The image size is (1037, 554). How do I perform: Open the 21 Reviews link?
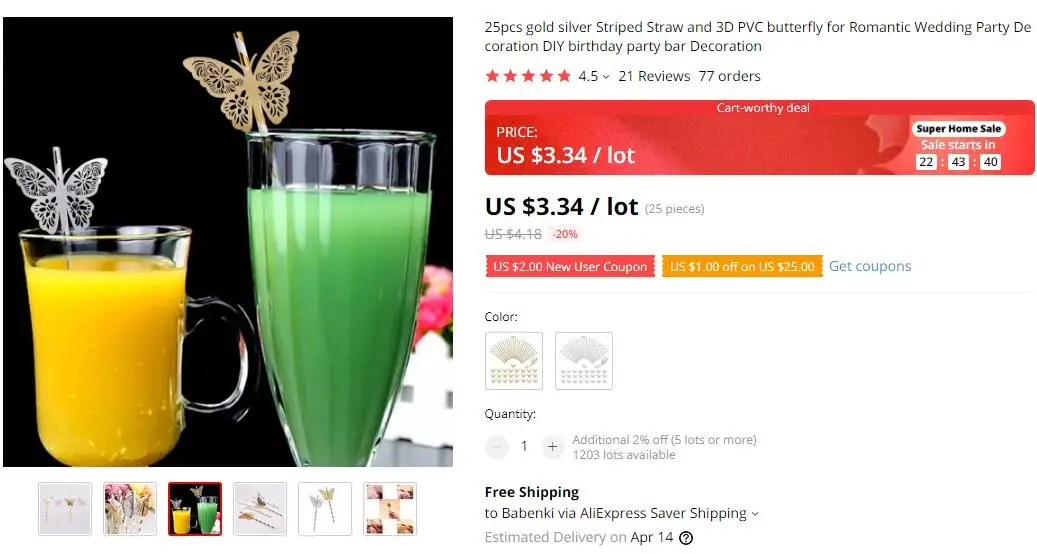pos(654,76)
